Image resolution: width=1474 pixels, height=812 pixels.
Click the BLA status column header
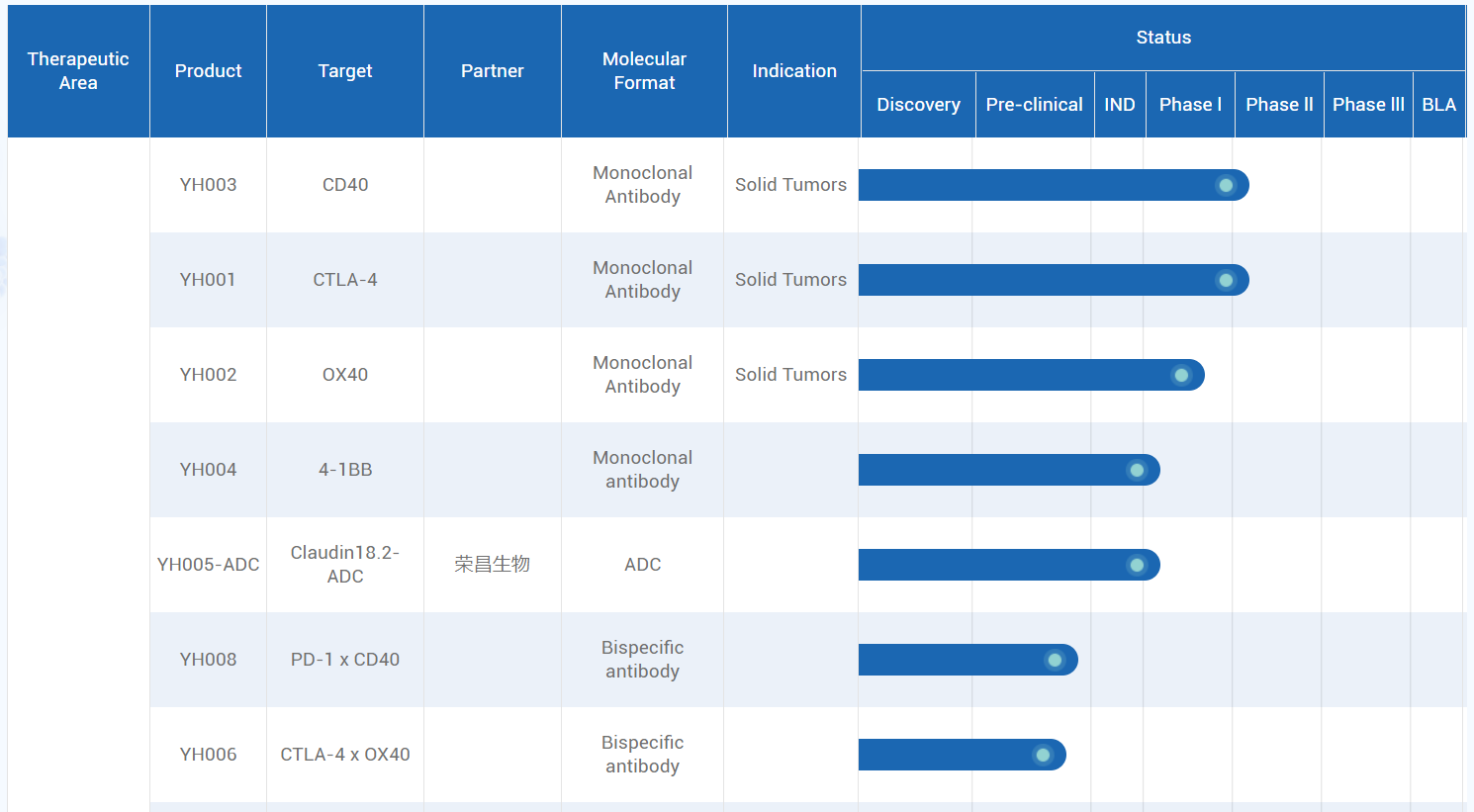tap(1438, 104)
